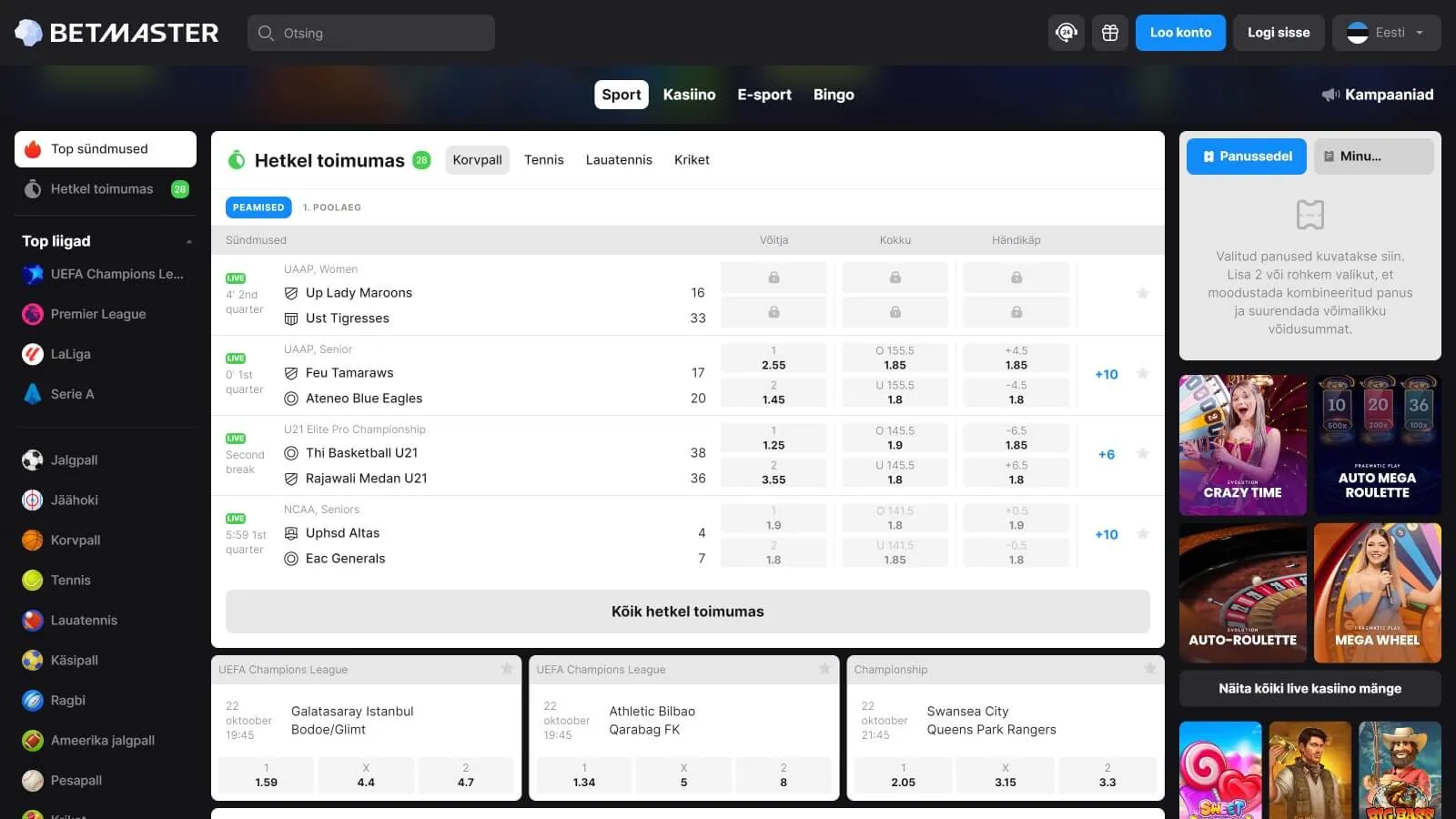Switch to the Kasiino tab
This screenshot has height=819, width=1456.
point(689,95)
